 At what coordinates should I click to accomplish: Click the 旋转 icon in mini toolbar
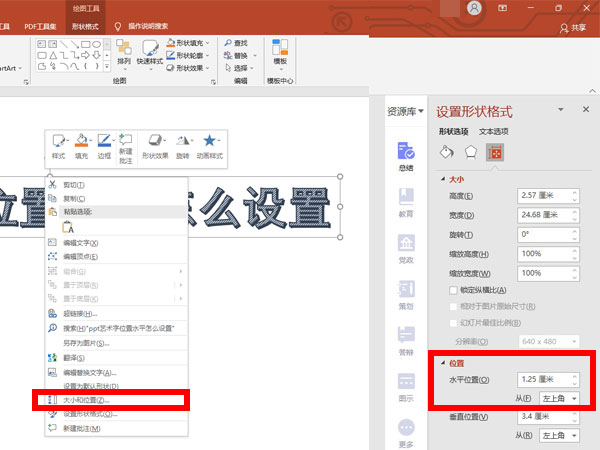[x=183, y=146]
